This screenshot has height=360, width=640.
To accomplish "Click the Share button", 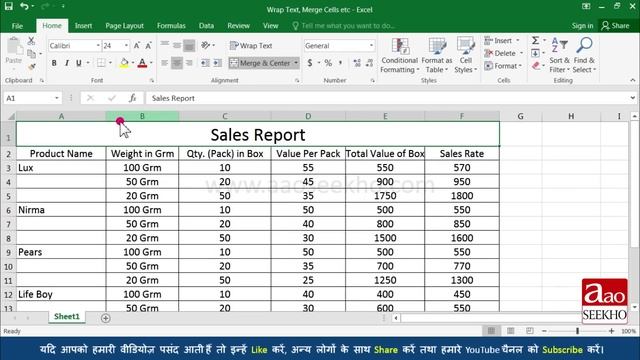I will [x=616, y=26].
